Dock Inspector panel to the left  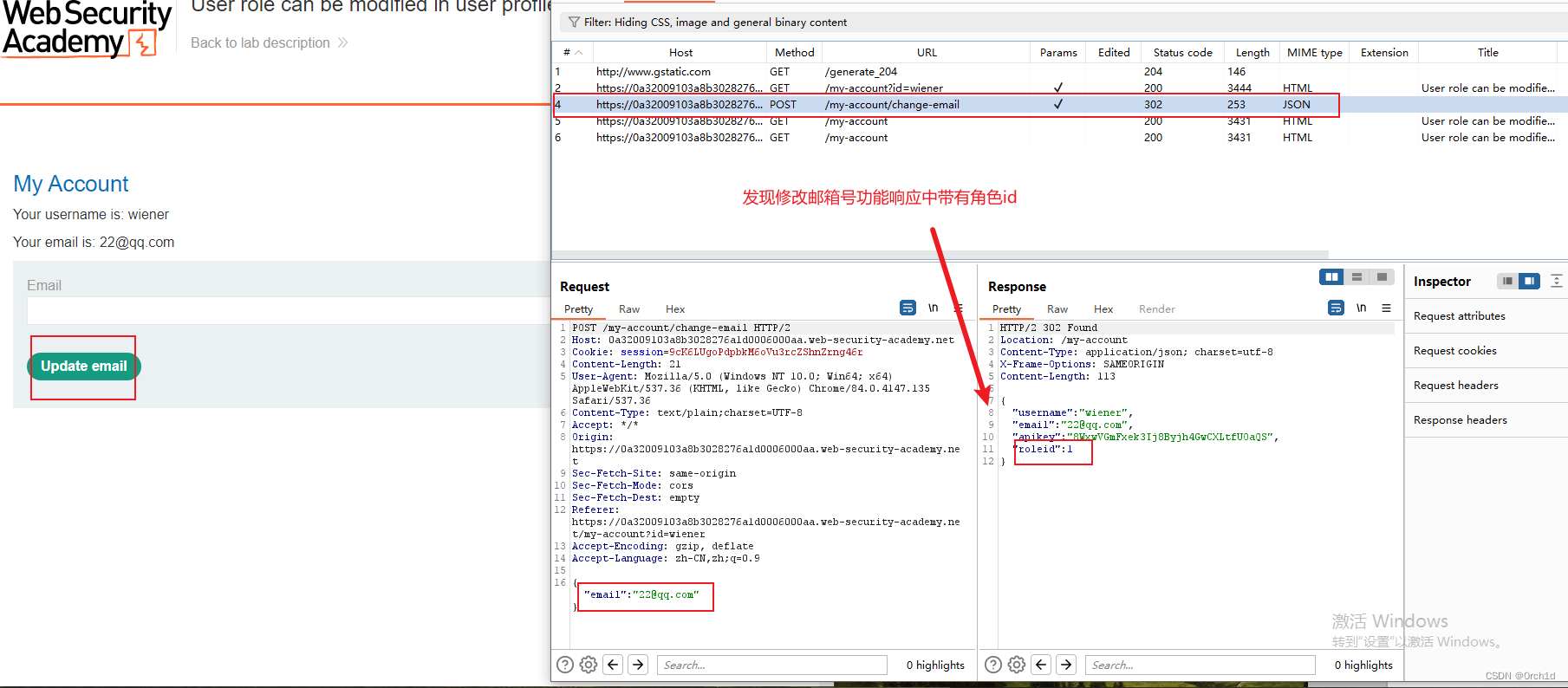click(1507, 281)
